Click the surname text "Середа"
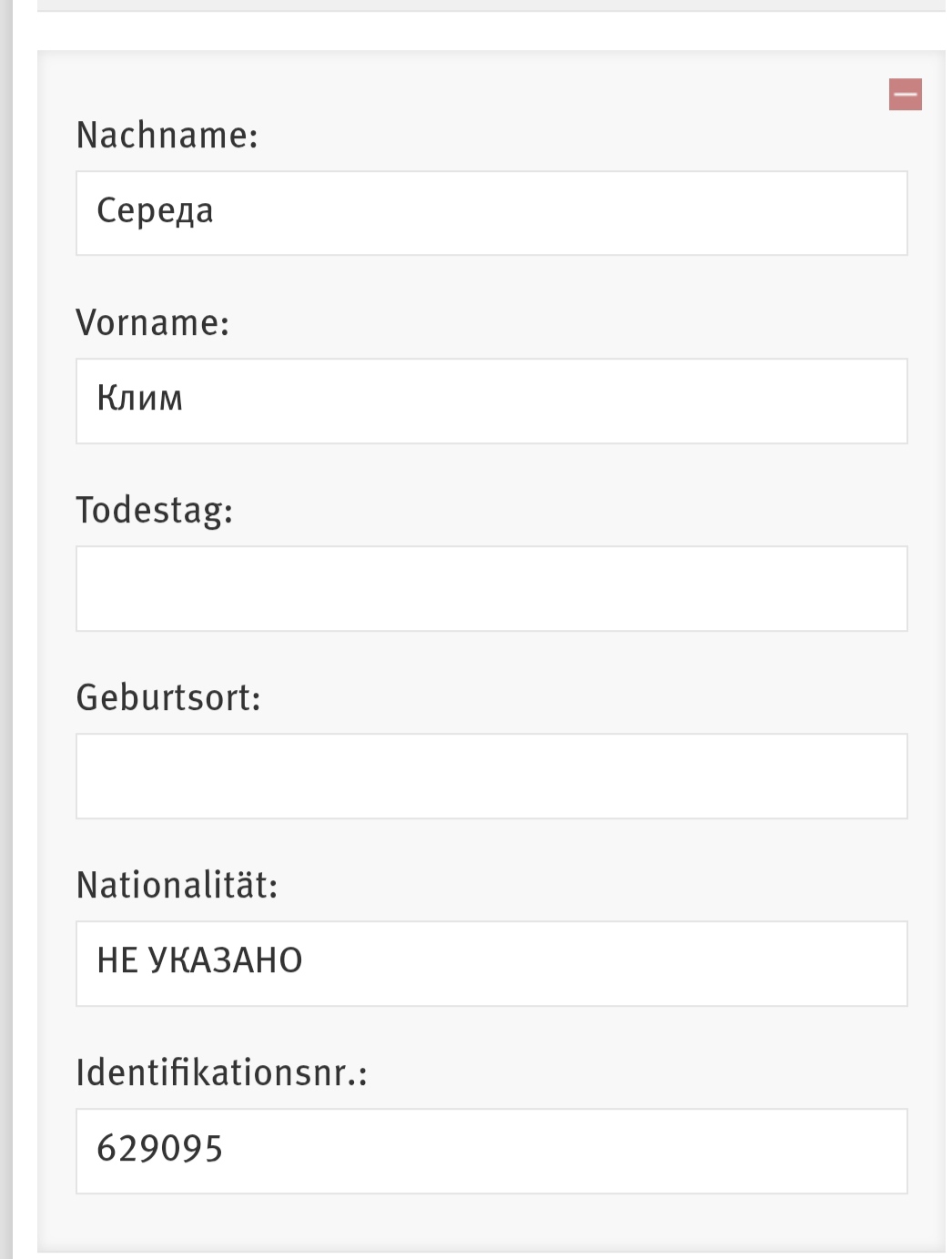The height and width of the screenshot is (1259, 952). click(x=155, y=211)
